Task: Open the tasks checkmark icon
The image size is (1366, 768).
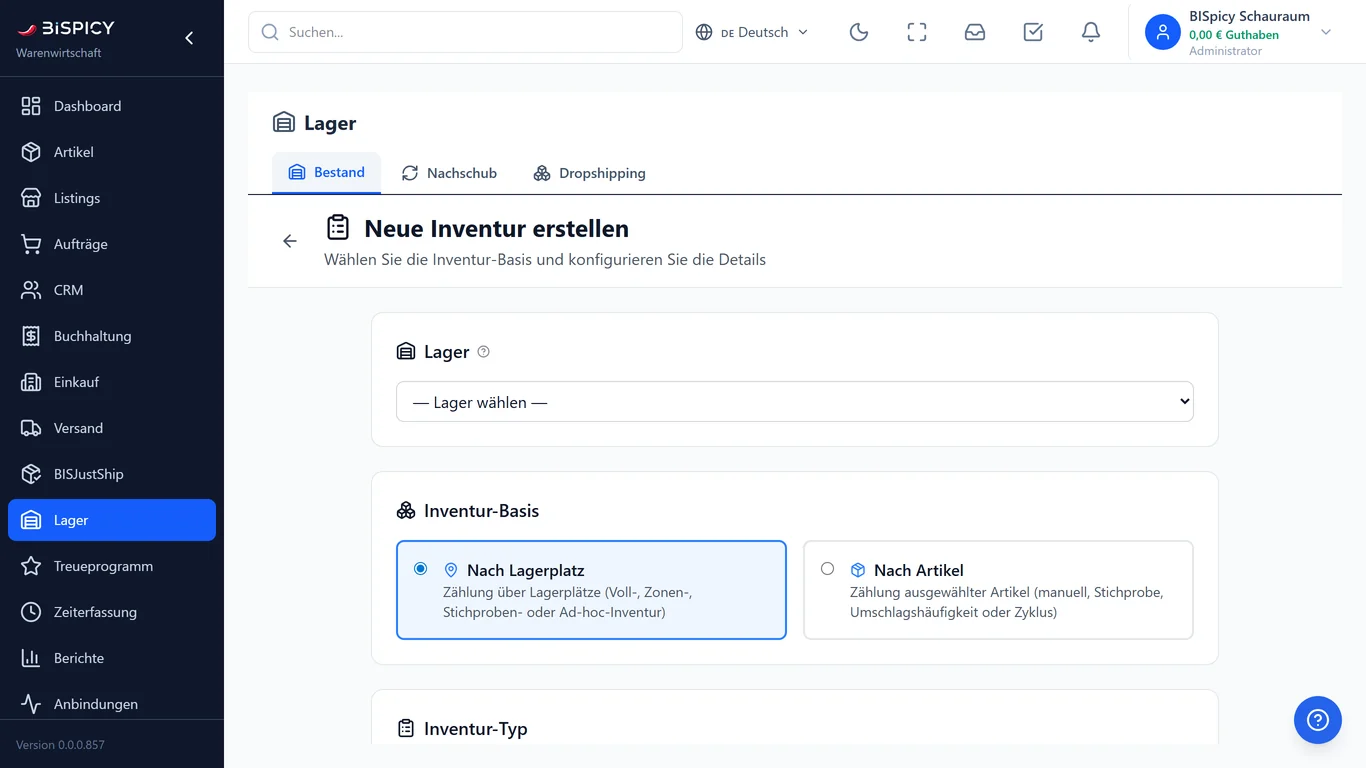Action: pos(1033,32)
